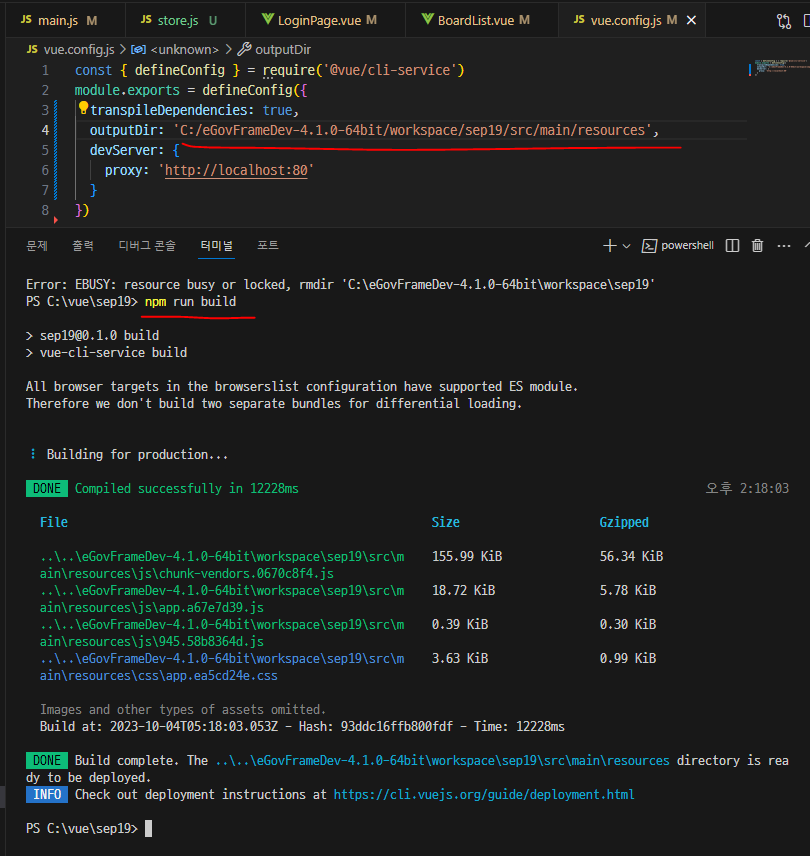Click the lightbulb quick-fix icon on line 3
The image size is (810, 856).
tap(83, 108)
